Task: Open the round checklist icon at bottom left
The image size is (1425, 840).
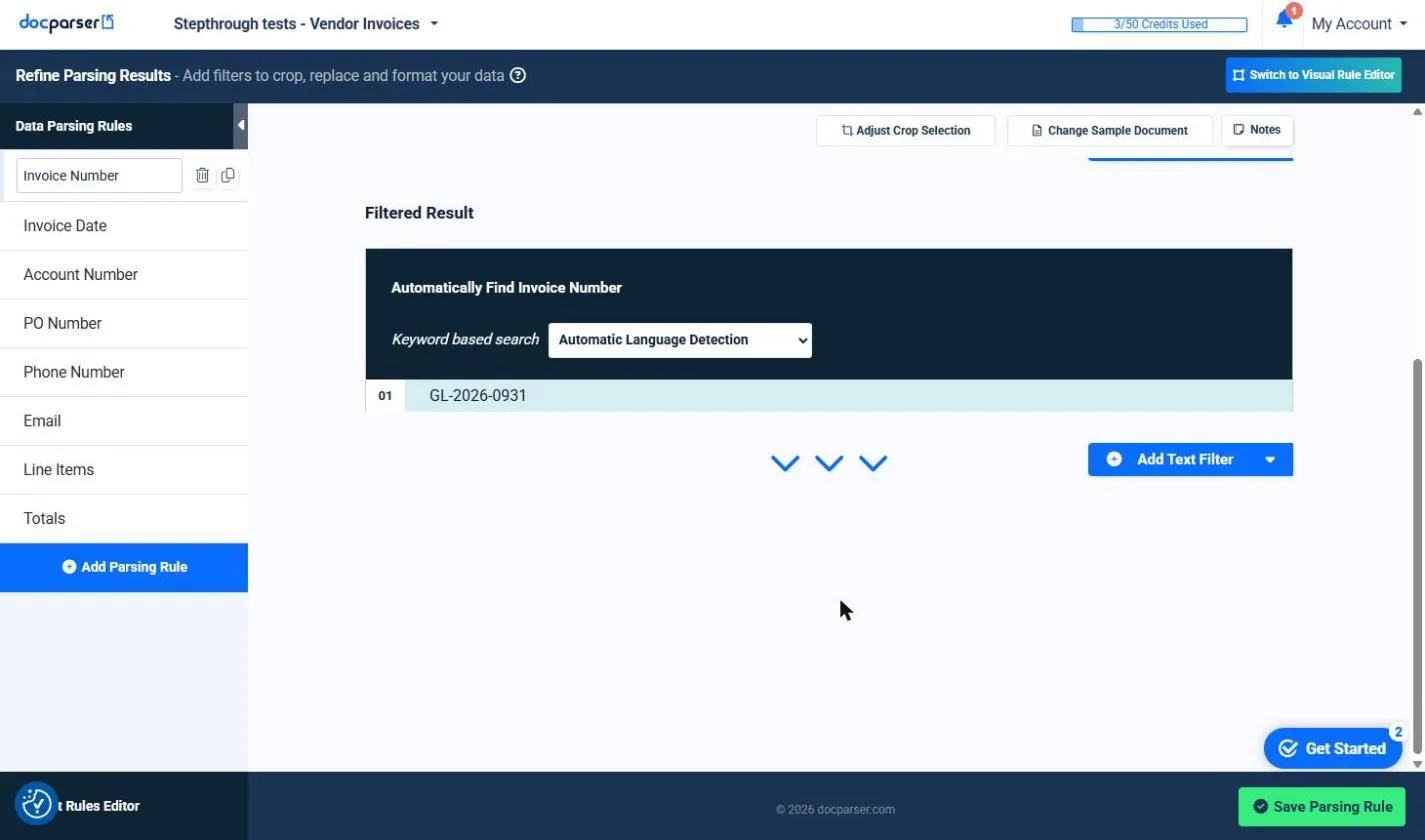Action: click(x=36, y=803)
